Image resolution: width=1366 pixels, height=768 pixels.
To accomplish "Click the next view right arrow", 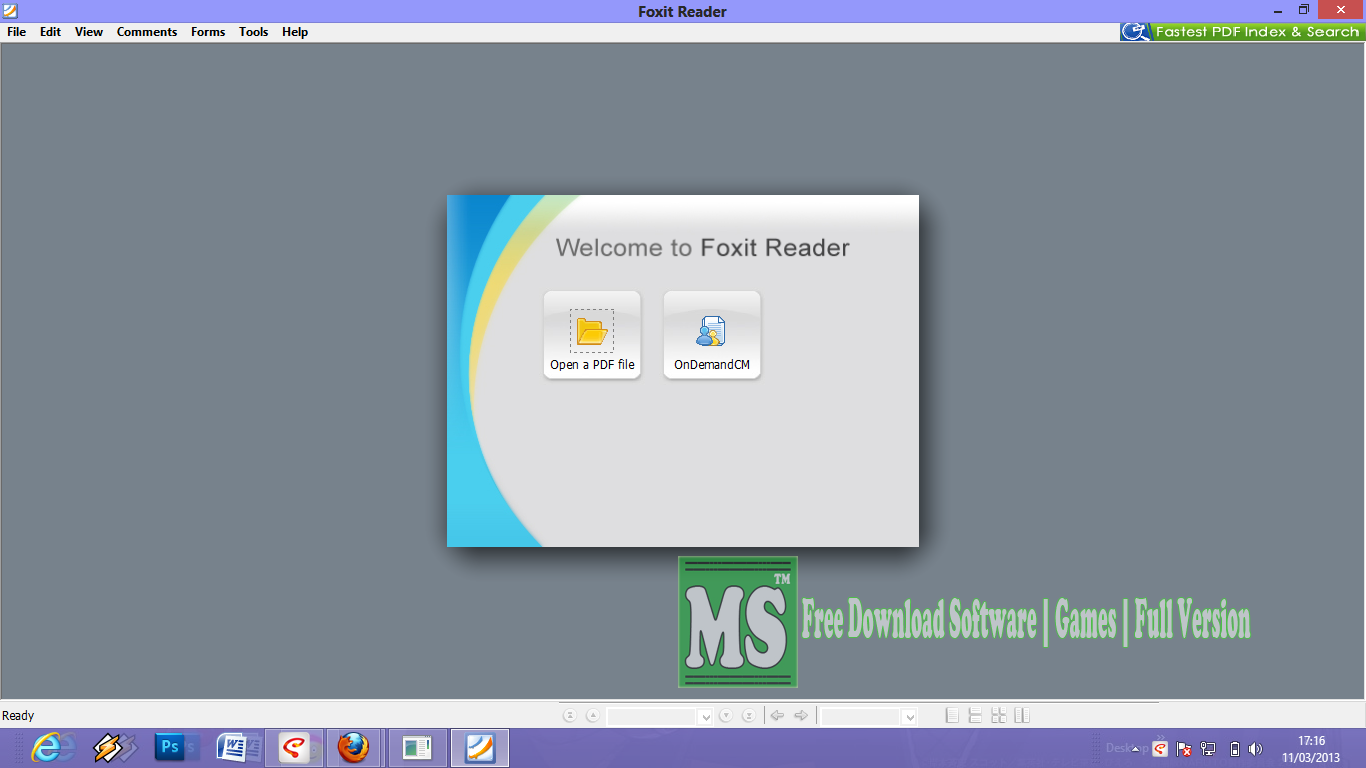I will [800, 716].
